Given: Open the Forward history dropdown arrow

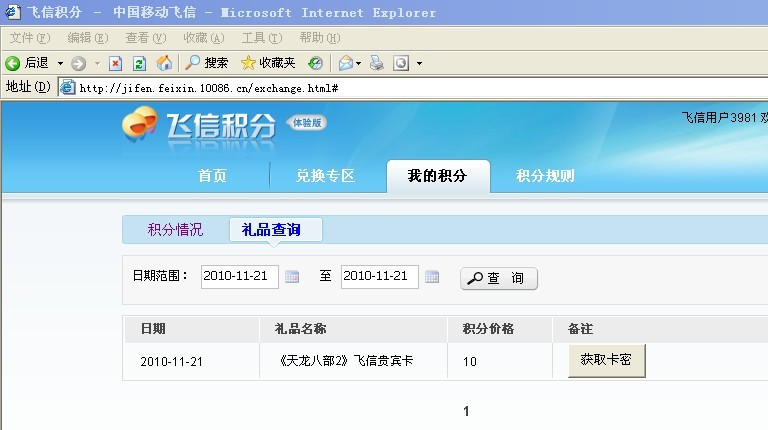Looking at the screenshot, I should tap(97, 64).
